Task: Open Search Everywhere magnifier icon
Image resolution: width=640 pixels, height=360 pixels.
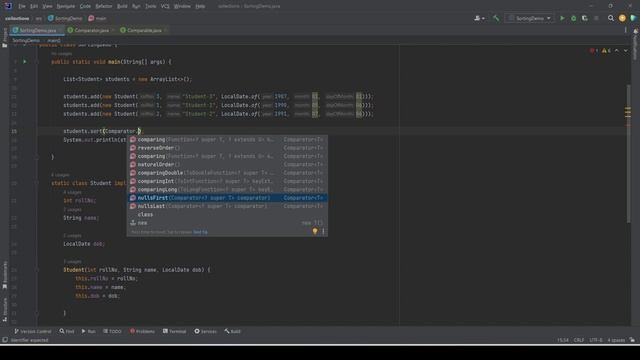Action: 611,18
